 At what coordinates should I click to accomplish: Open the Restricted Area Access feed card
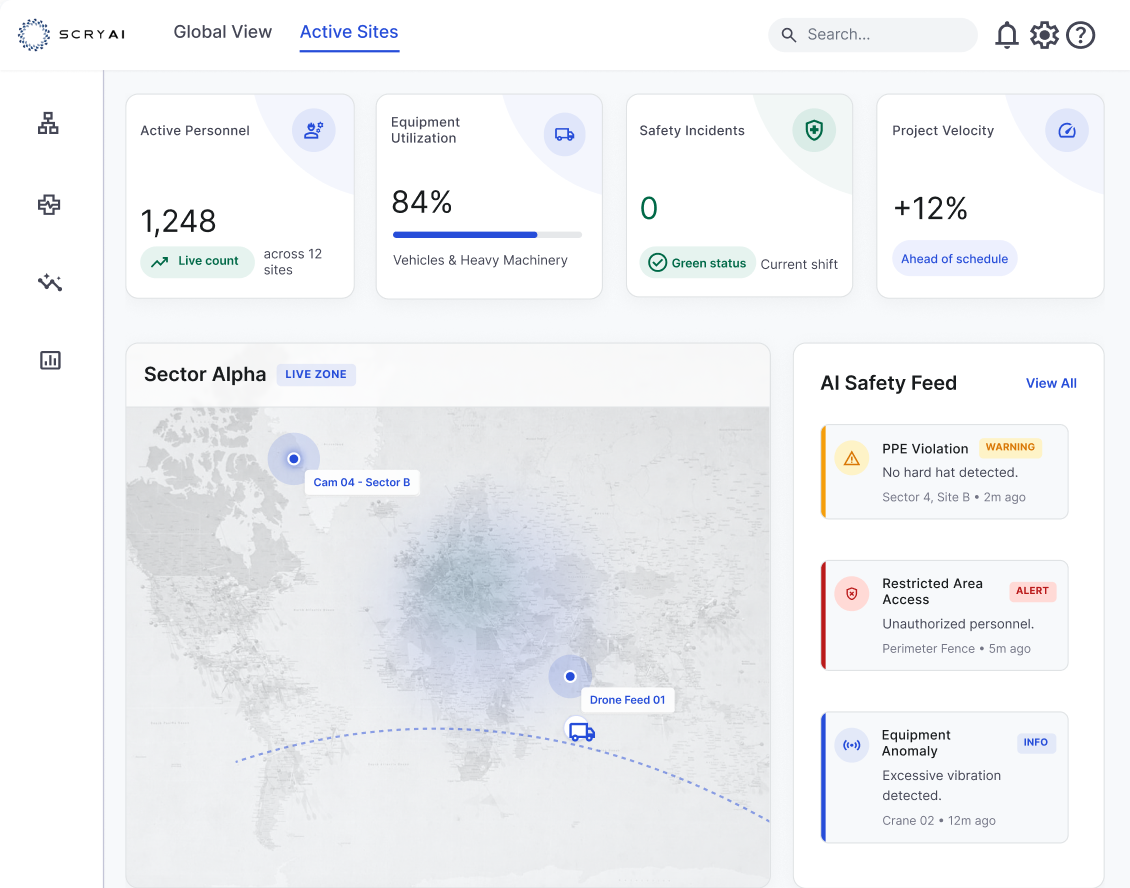pos(944,615)
